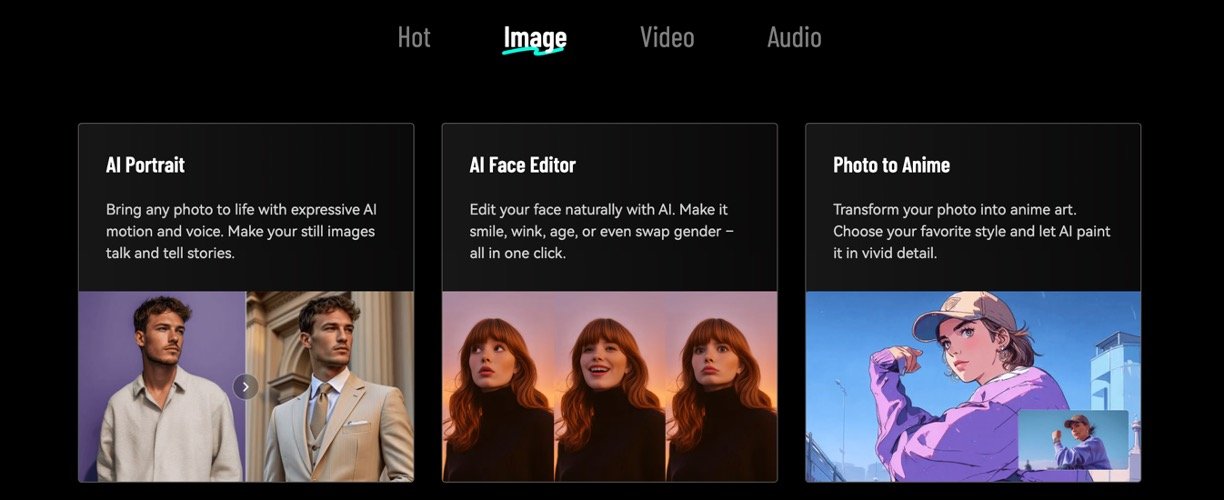Select the Image tab
Image resolution: width=1224 pixels, height=500 pixels.
pyautogui.click(x=535, y=38)
